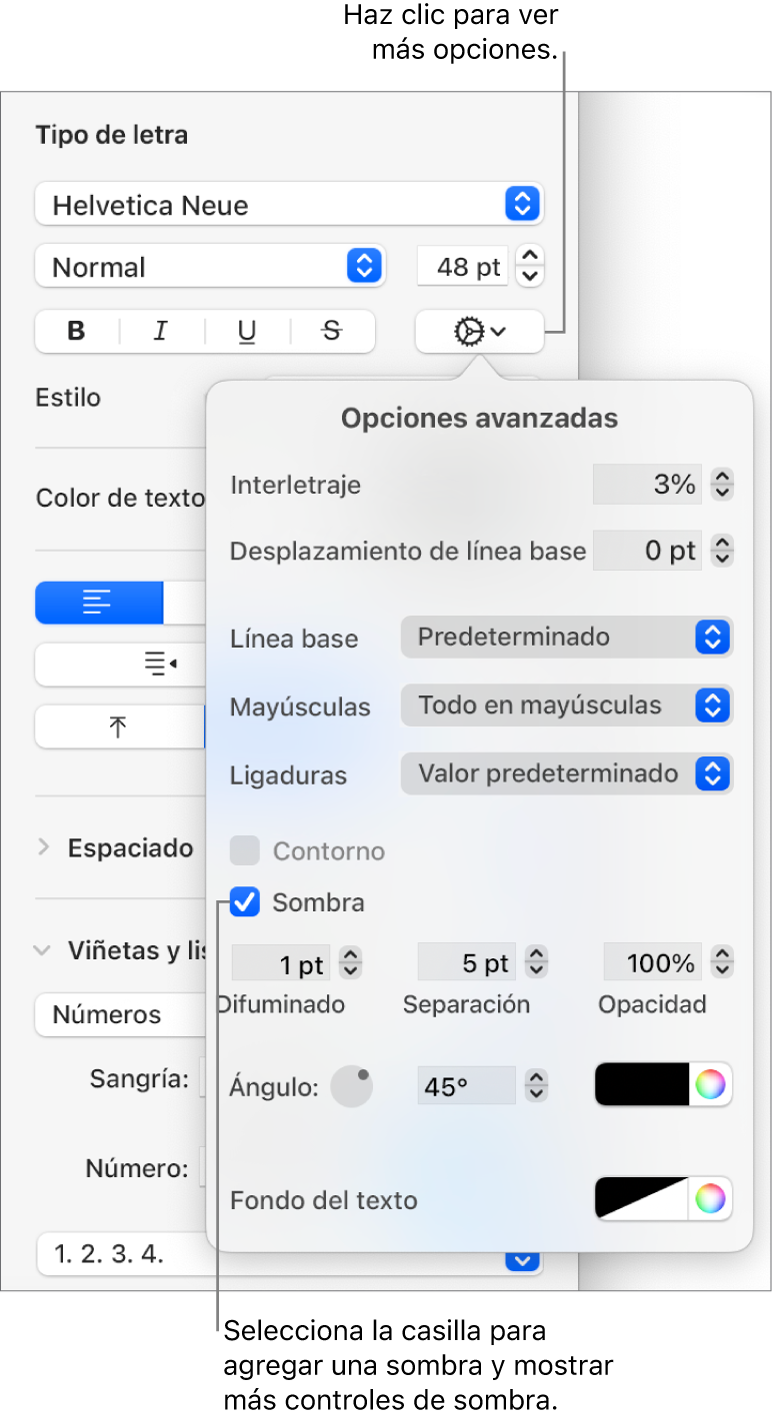Align text to the left
The height and width of the screenshot is (1428, 772).
tap(98, 604)
